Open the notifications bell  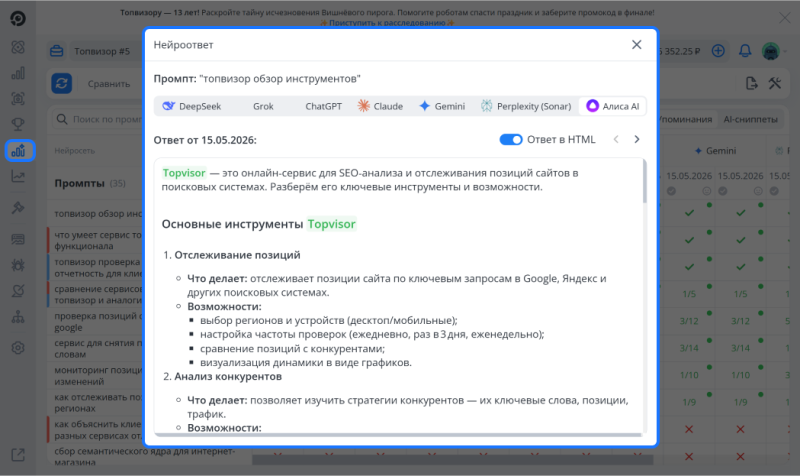coord(745,51)
